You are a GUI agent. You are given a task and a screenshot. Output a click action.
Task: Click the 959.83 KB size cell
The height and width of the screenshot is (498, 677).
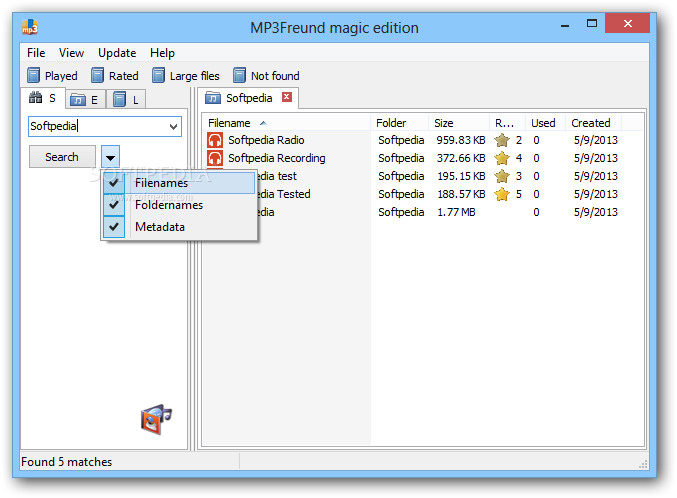pos(461,140)
